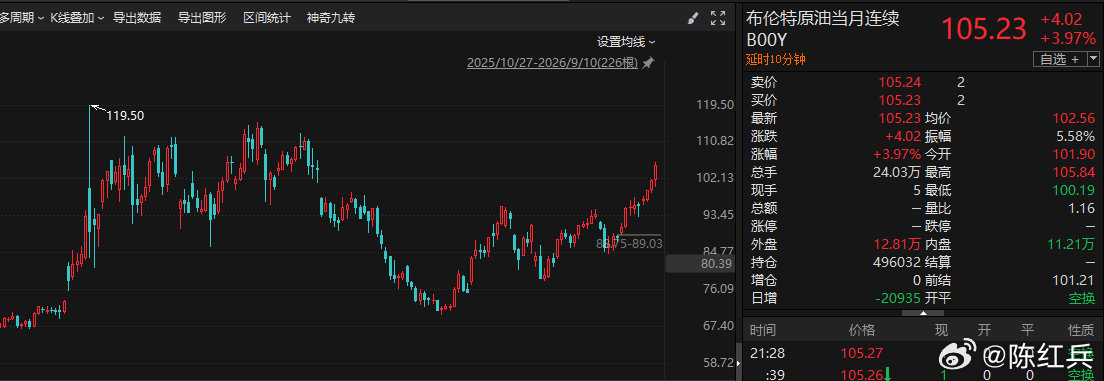This screenshot has width=1104, height=381.
Task: Click the 延时10分钟 delay notice
Action: [775, 59]
